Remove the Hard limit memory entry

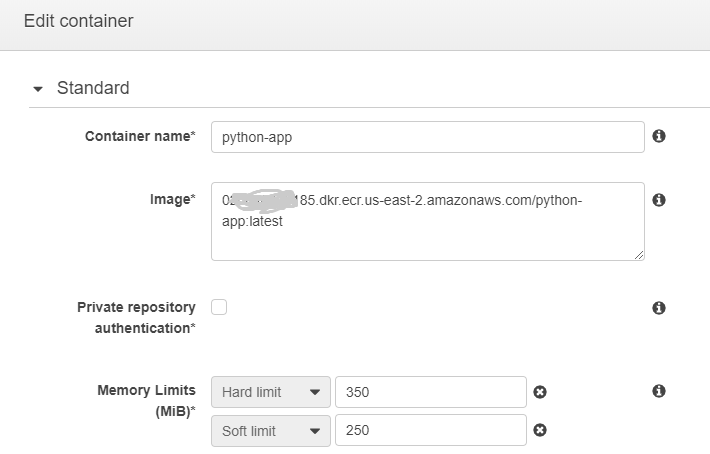coord(540,392)
